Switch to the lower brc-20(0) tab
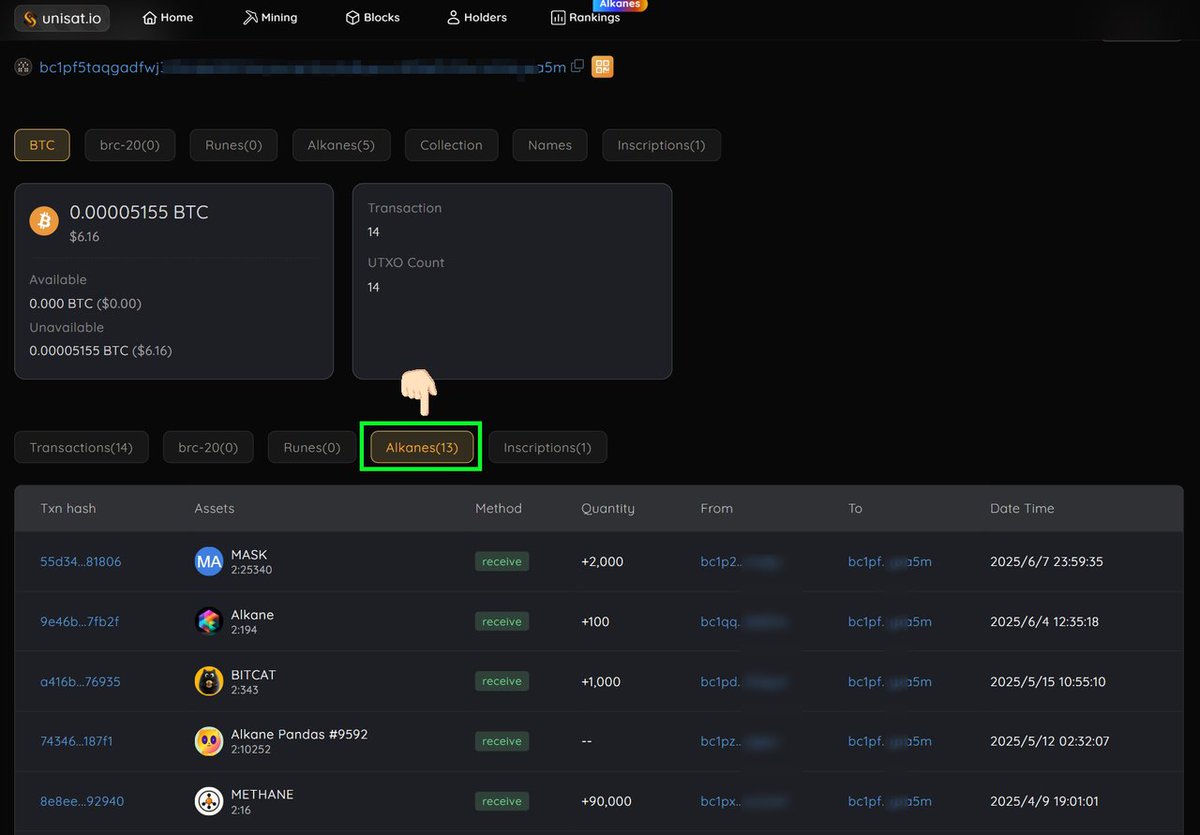Viewport: 1200px width, 835px height. 208,447
